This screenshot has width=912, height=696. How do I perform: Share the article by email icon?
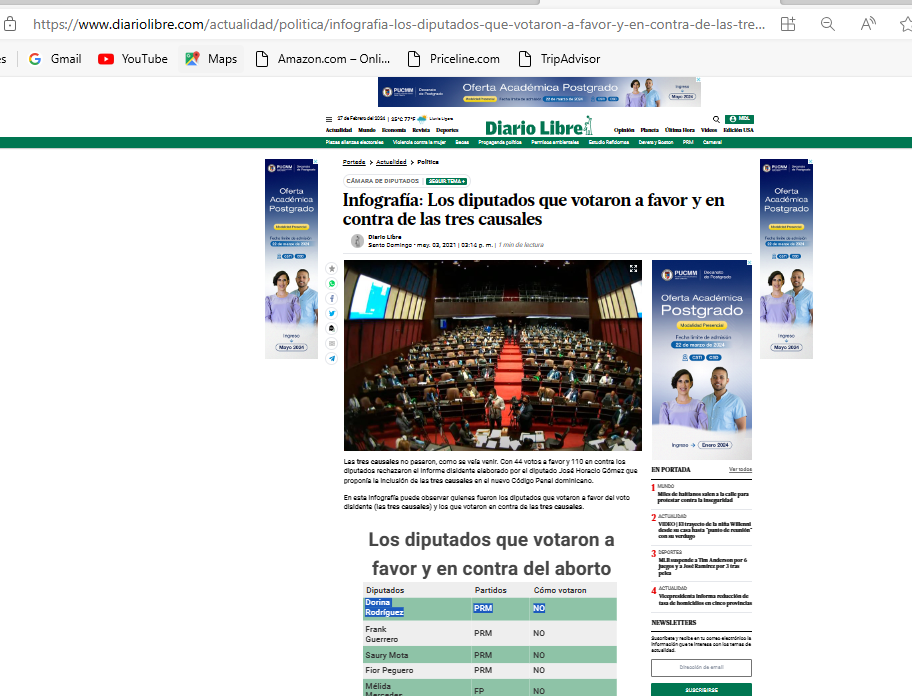(332, 344)
